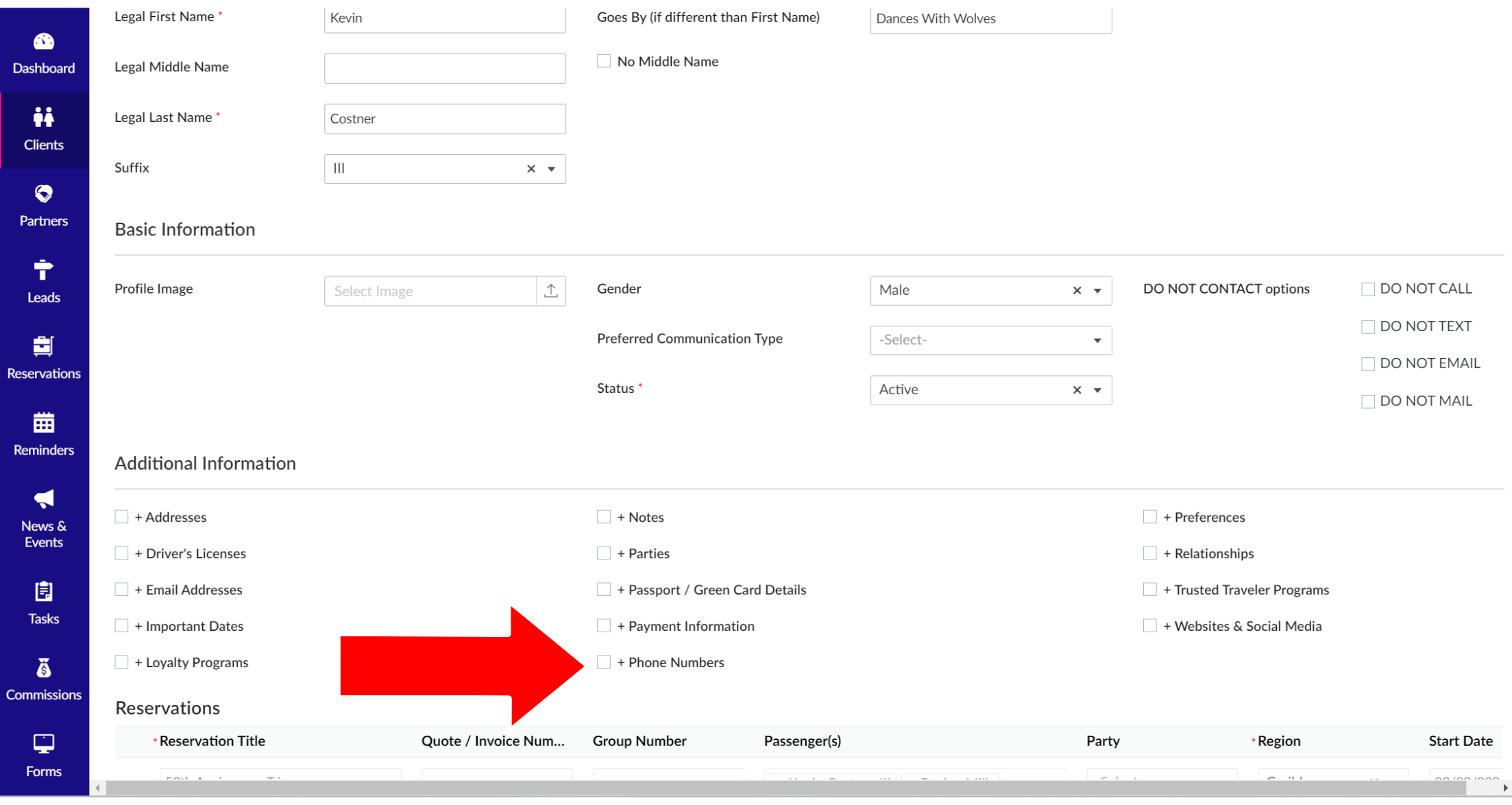Tick the No Middle Name checkbox

603,61
